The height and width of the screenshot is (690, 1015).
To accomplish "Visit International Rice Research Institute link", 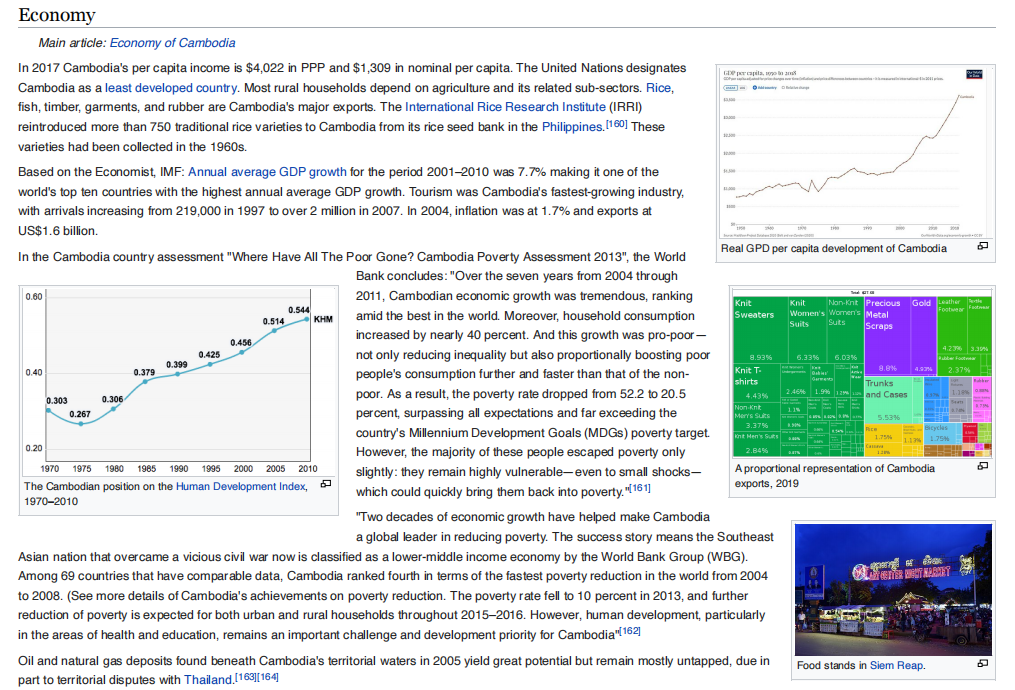I will (x=506, y=107).
